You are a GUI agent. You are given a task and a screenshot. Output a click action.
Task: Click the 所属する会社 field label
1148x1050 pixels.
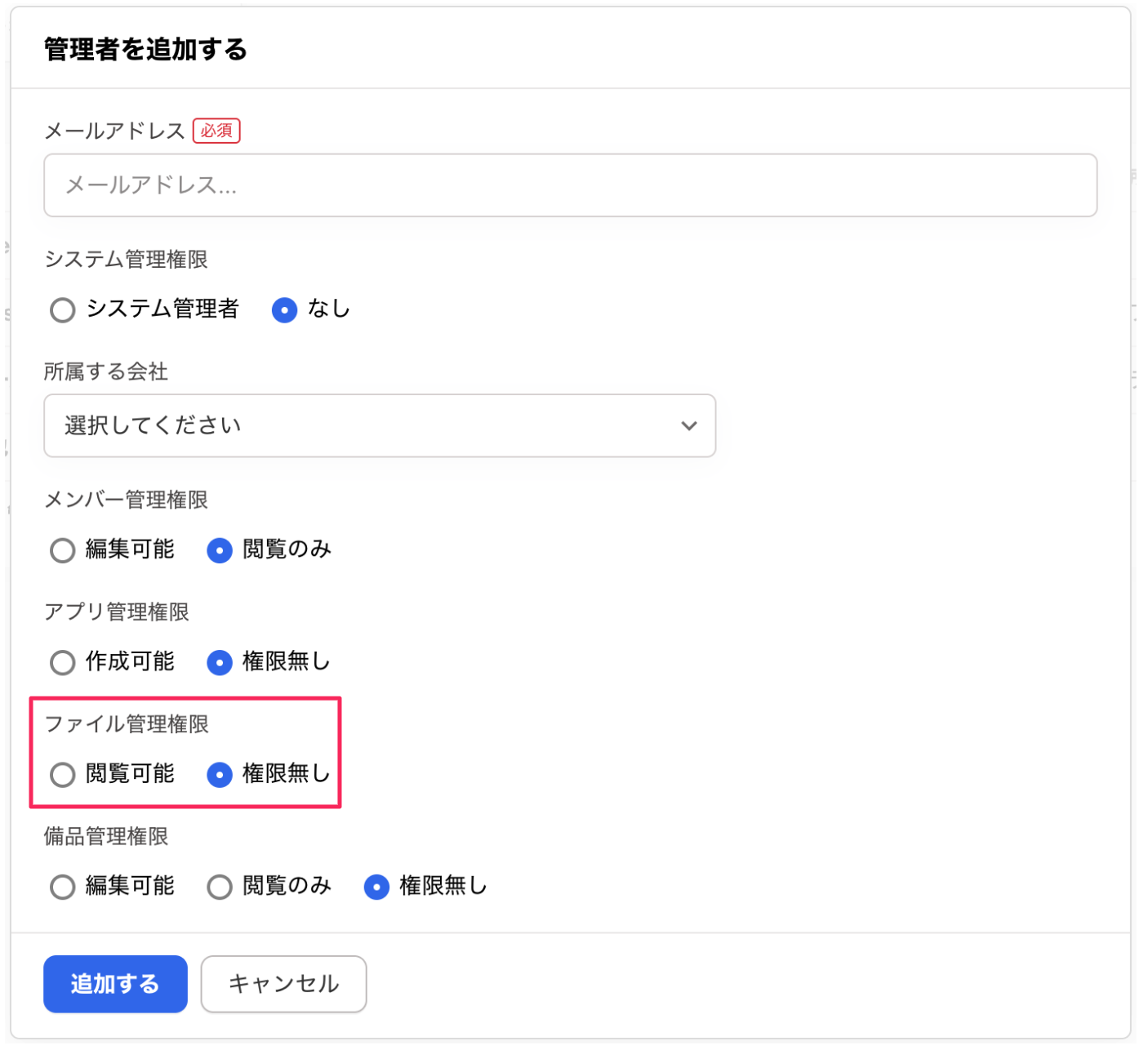point(106,372)
